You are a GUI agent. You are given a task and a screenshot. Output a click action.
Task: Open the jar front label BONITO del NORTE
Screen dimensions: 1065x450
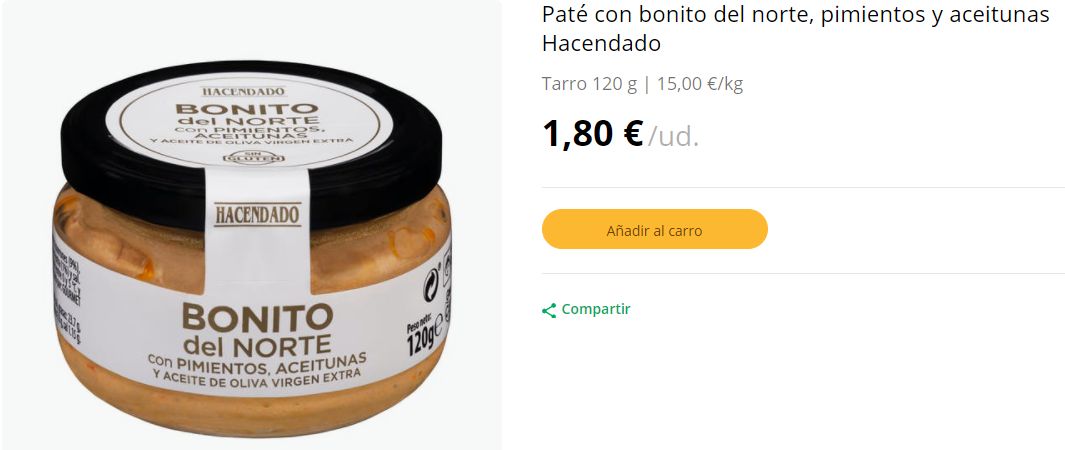[x=257, y=329]
